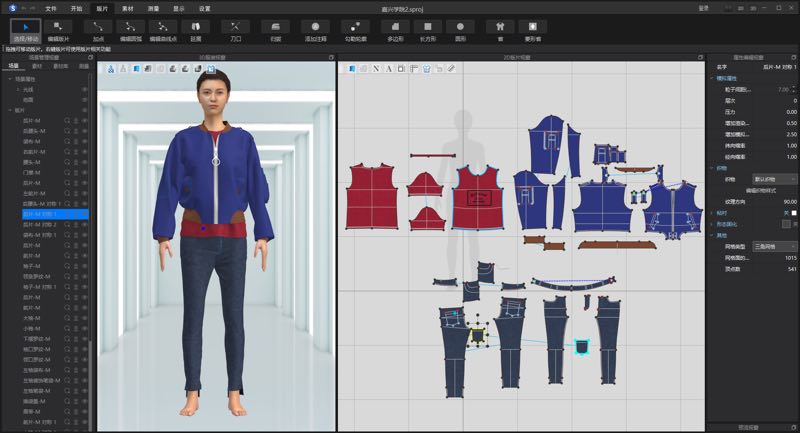Viewport: 800px width, 433px height.
Task: Toggle visibility of 版片 group
Action: 84,110
